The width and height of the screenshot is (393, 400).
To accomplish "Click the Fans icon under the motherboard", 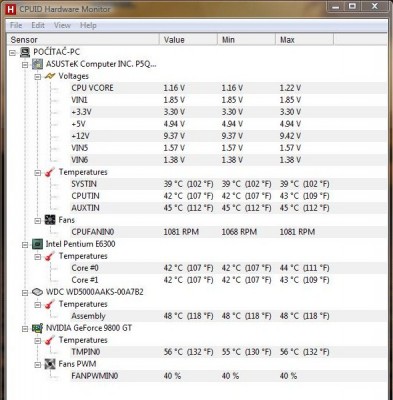I will tap(50, 220).
